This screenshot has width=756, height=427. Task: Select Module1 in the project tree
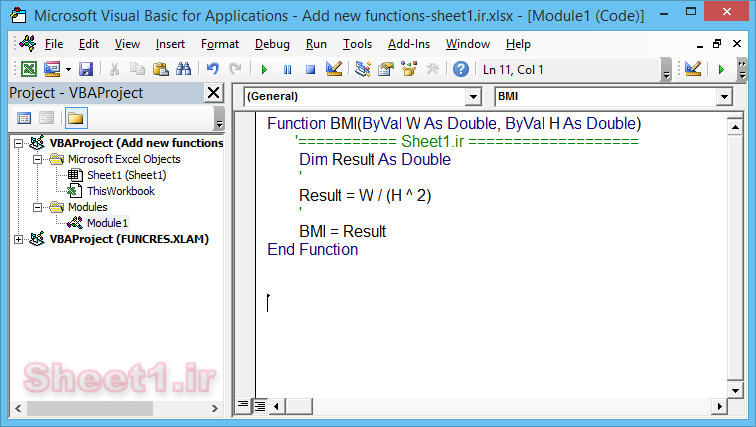106,223
